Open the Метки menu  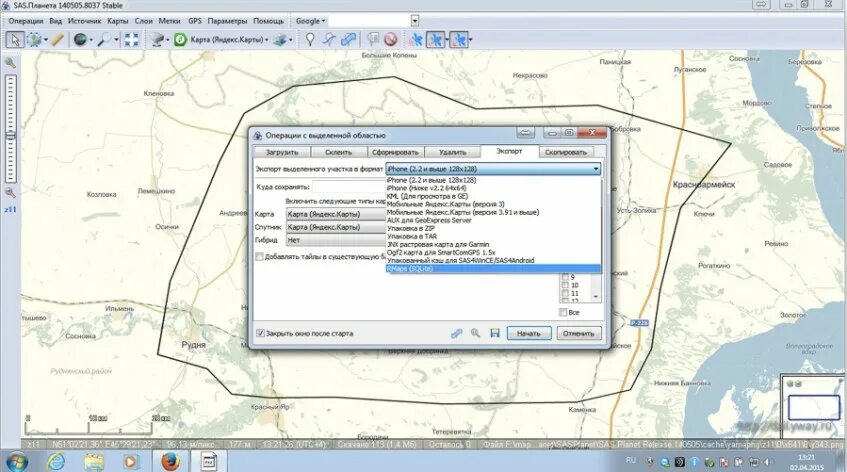coord(169,21)
